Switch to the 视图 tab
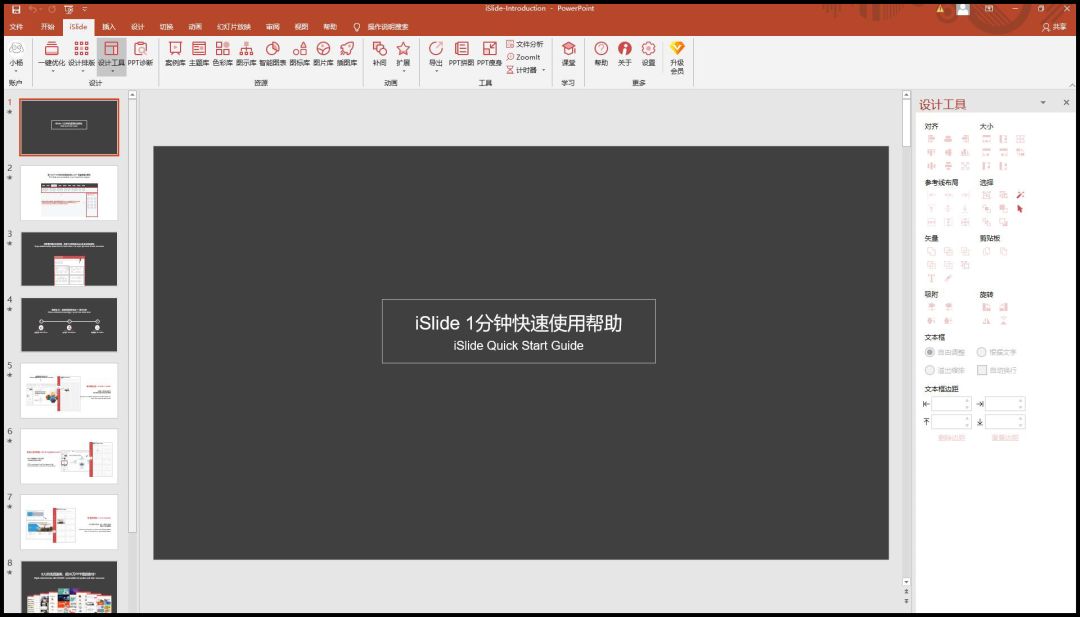The image size is (1080, 617). pyautogui.click(x=302, y=27)
